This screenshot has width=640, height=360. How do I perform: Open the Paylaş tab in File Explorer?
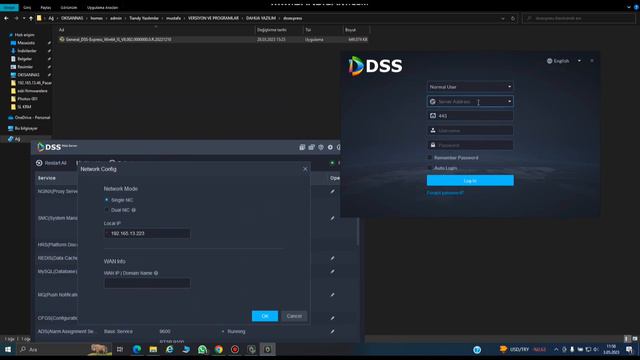(x=46, y=7)
